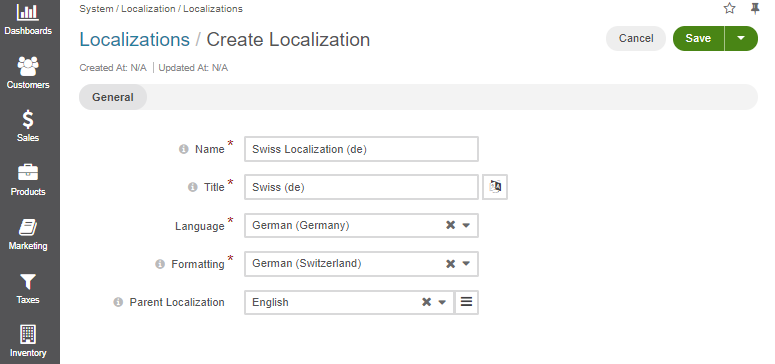The image size is (775, 364).
Task: Click the info icon next to Formatting
Action: click(160, 264)
